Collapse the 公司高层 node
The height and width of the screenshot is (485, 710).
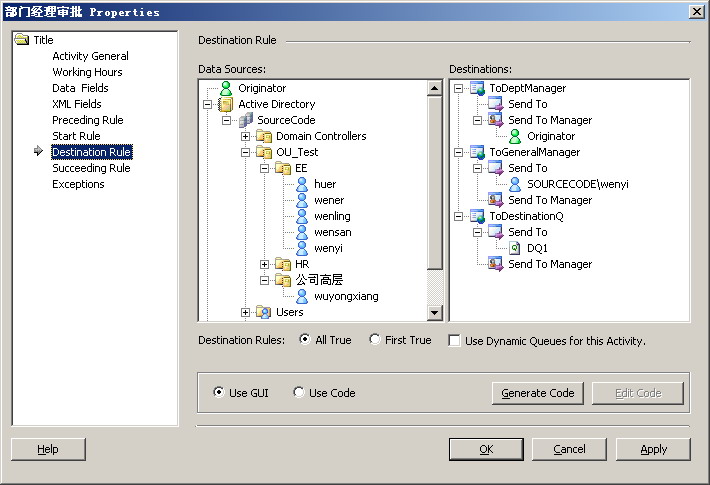point(264,281)
